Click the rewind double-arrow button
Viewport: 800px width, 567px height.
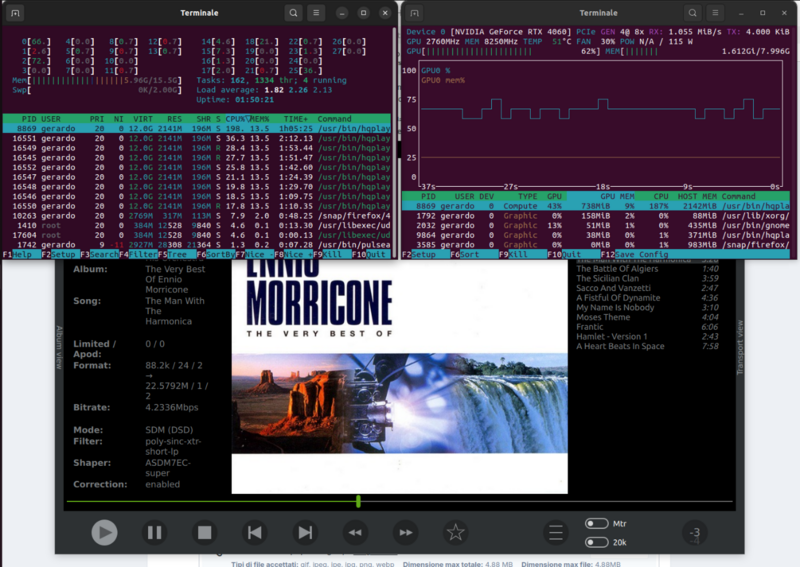pyautogui.click(x=355, y=533)
